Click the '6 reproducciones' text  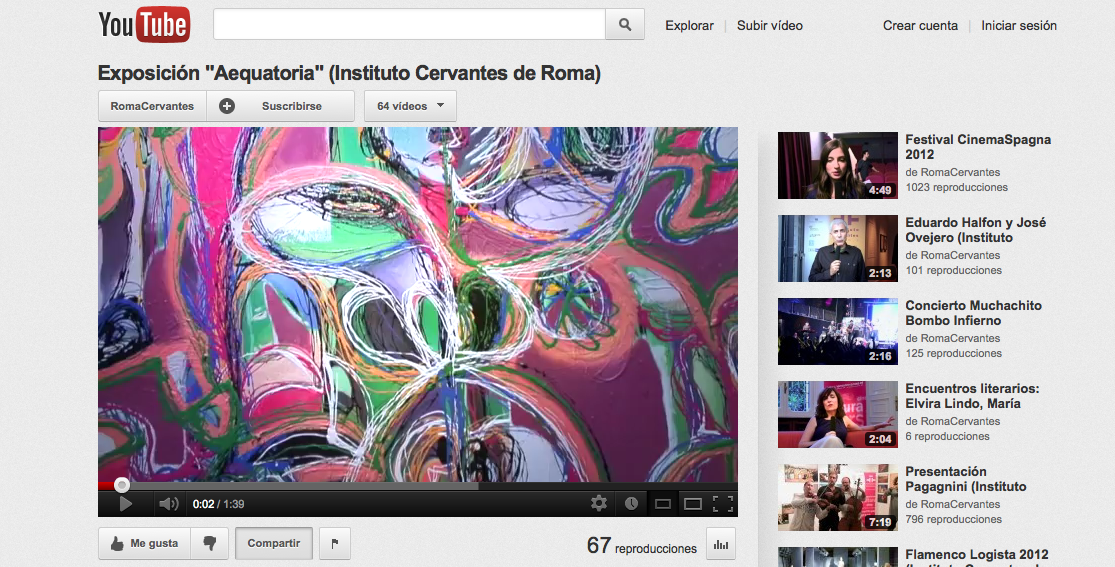[x=947, y=437]
